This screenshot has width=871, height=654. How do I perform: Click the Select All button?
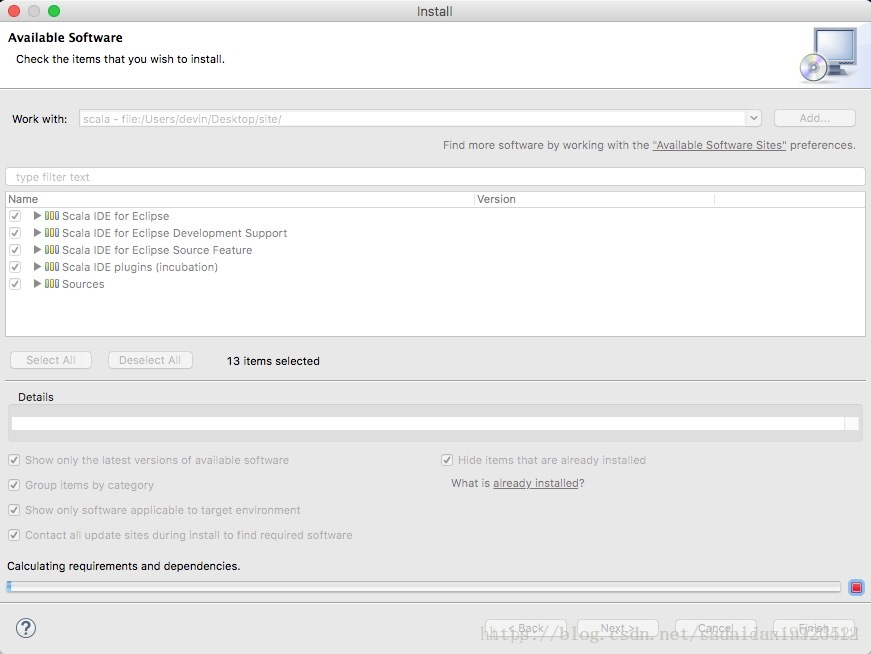coord(51,360)
